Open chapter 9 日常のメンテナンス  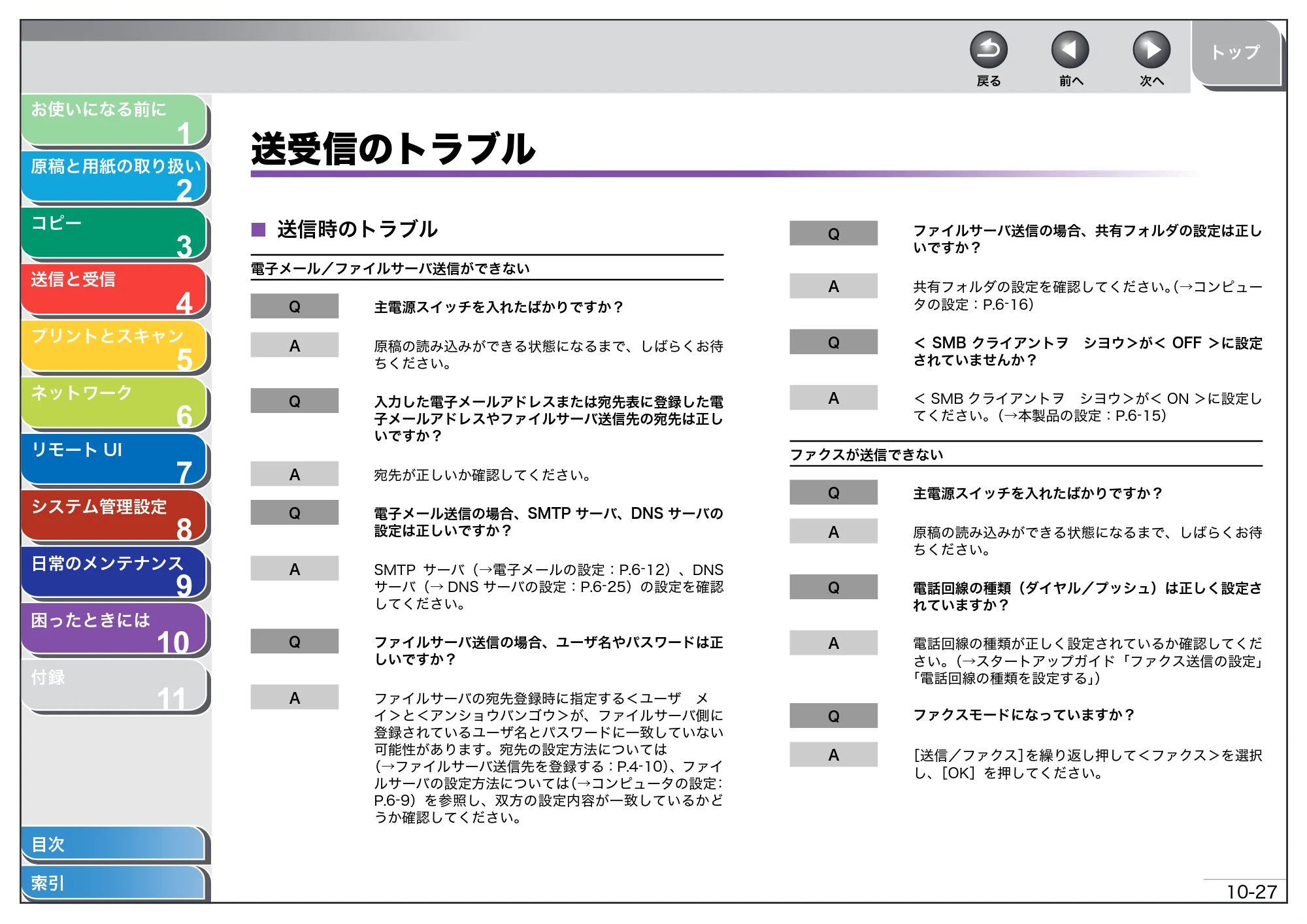114,574
